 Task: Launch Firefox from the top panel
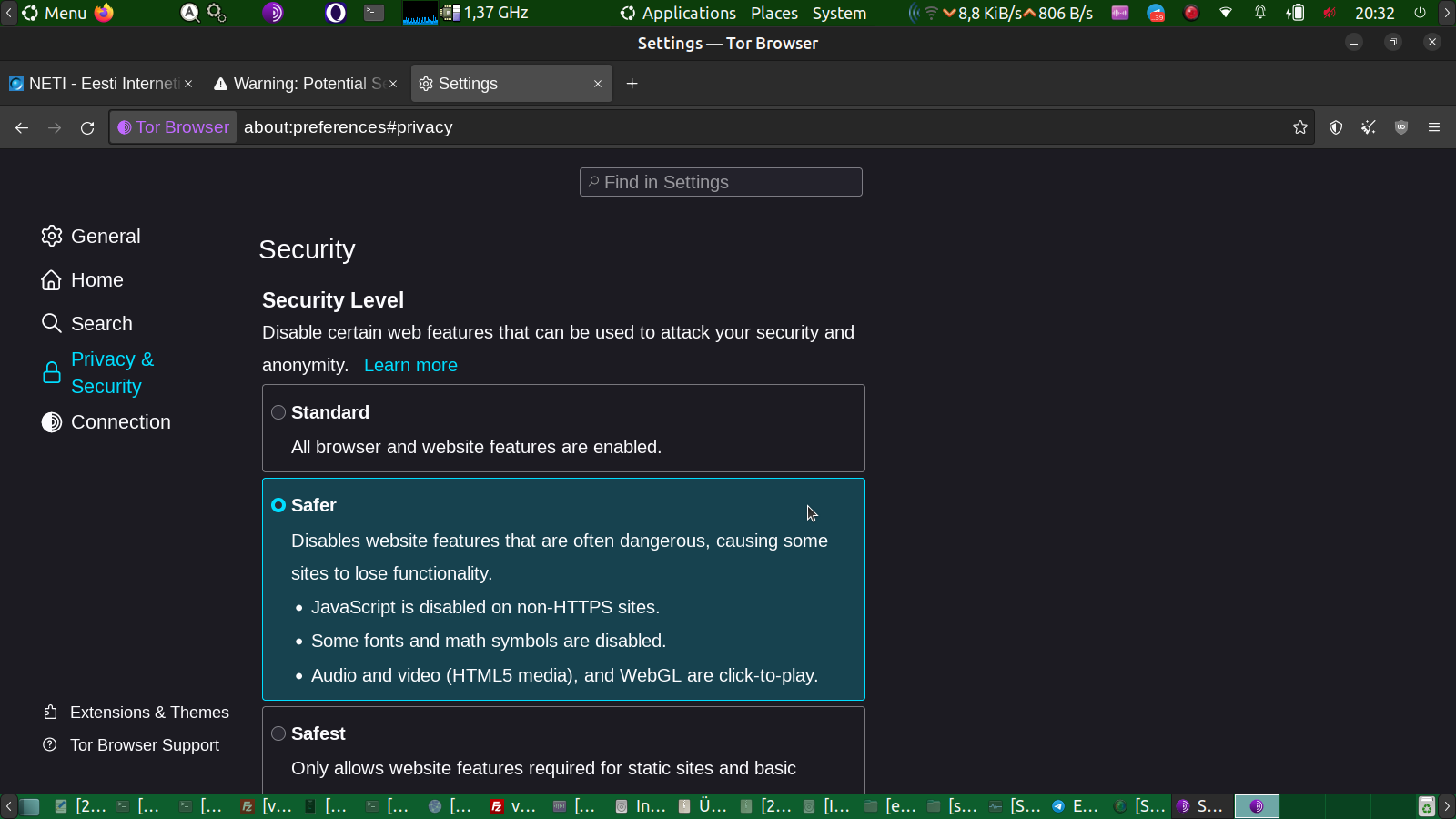coord(105,13)
